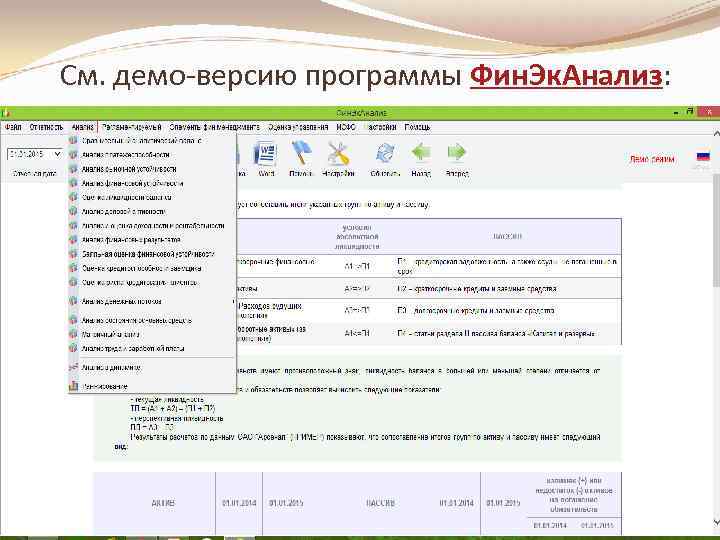Choose Анализ и оценка доходности и рентабельности

pyautogui.click(x=152, y=225)
